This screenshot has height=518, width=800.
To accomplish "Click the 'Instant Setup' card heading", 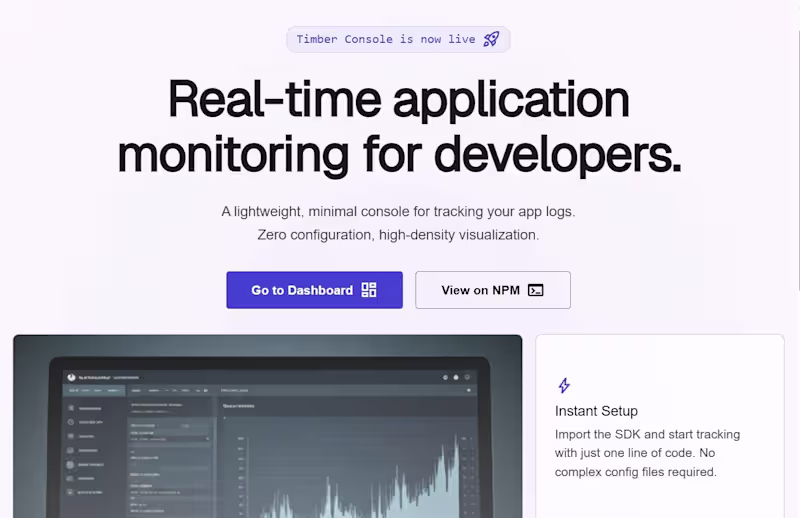I will coord(596,411).
